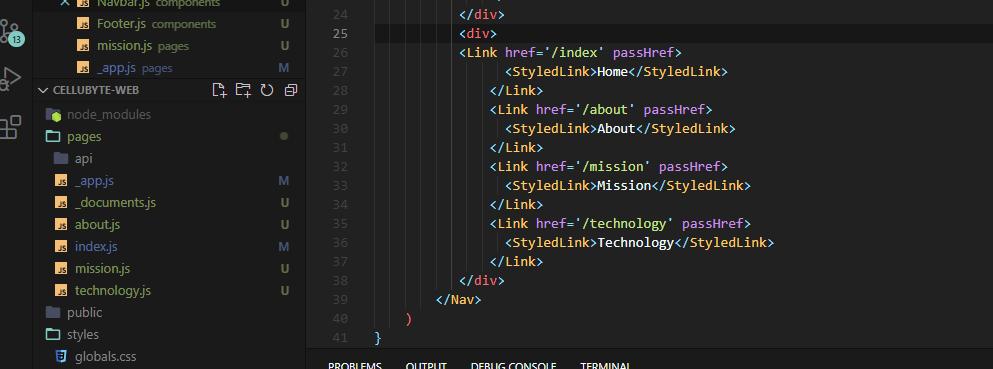The image size is (993, 369).
Task: Click line number 32 in gutter
Action: pos(339,166)
